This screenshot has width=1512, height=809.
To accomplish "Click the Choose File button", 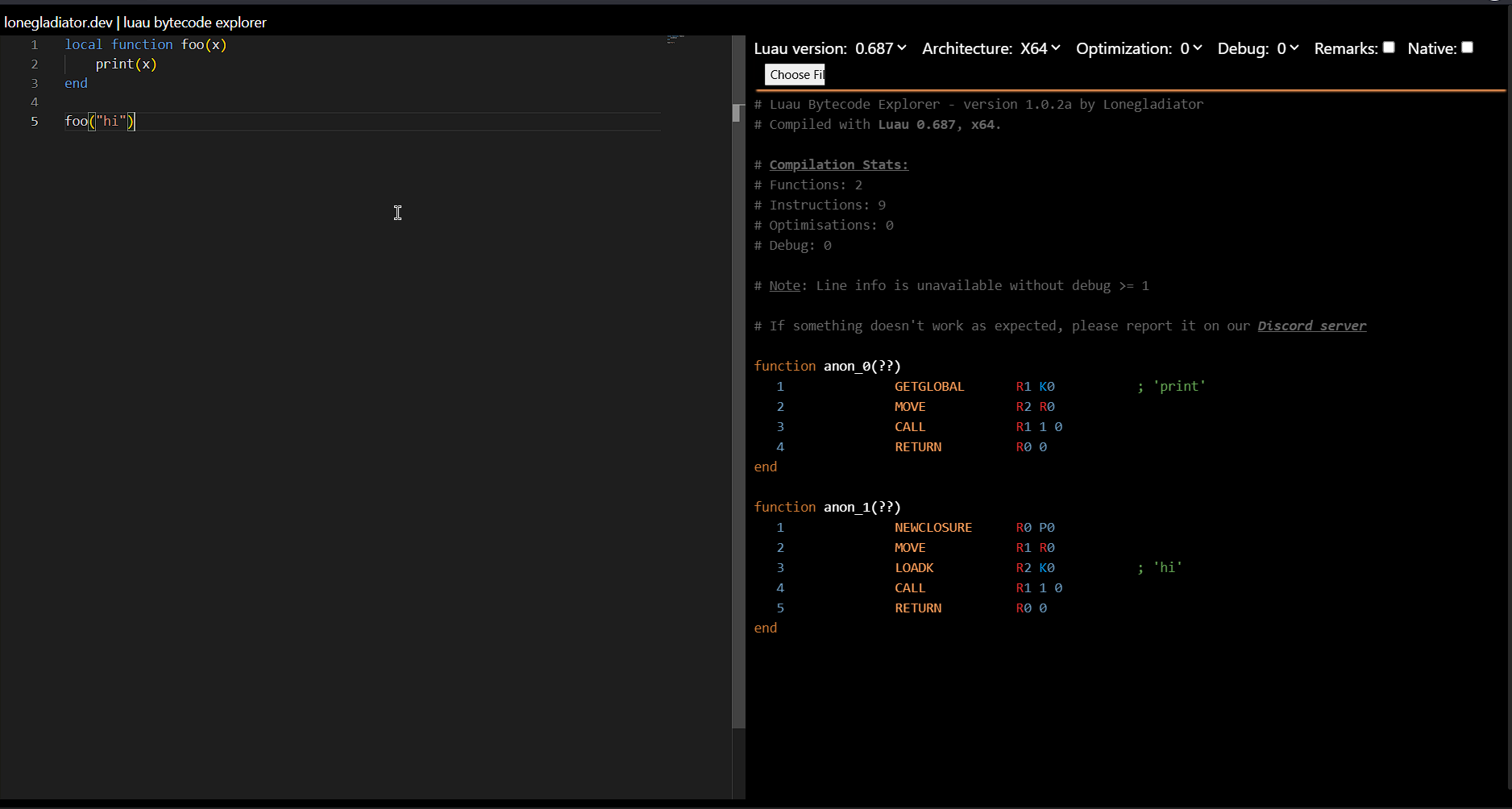I will (x=795, y=75).
